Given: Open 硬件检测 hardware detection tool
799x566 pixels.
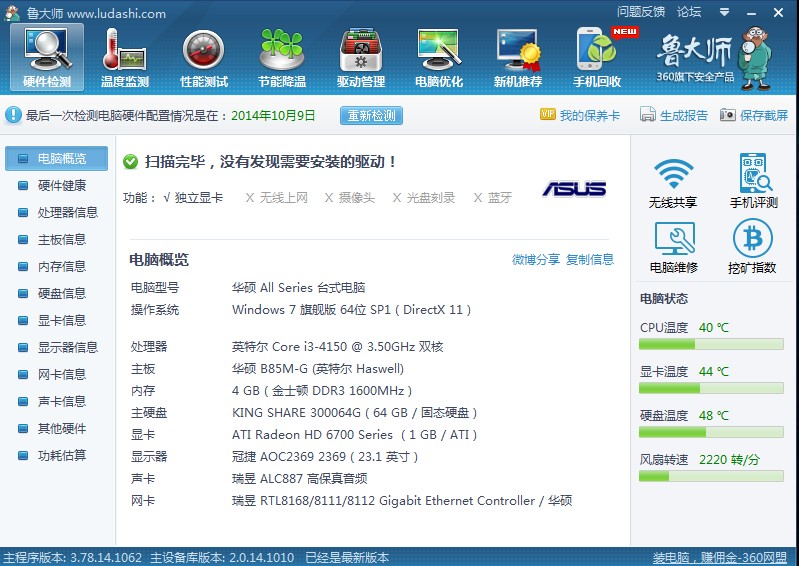Looking at the screenshot, I should pyautogui.click(x=47, y=57).
